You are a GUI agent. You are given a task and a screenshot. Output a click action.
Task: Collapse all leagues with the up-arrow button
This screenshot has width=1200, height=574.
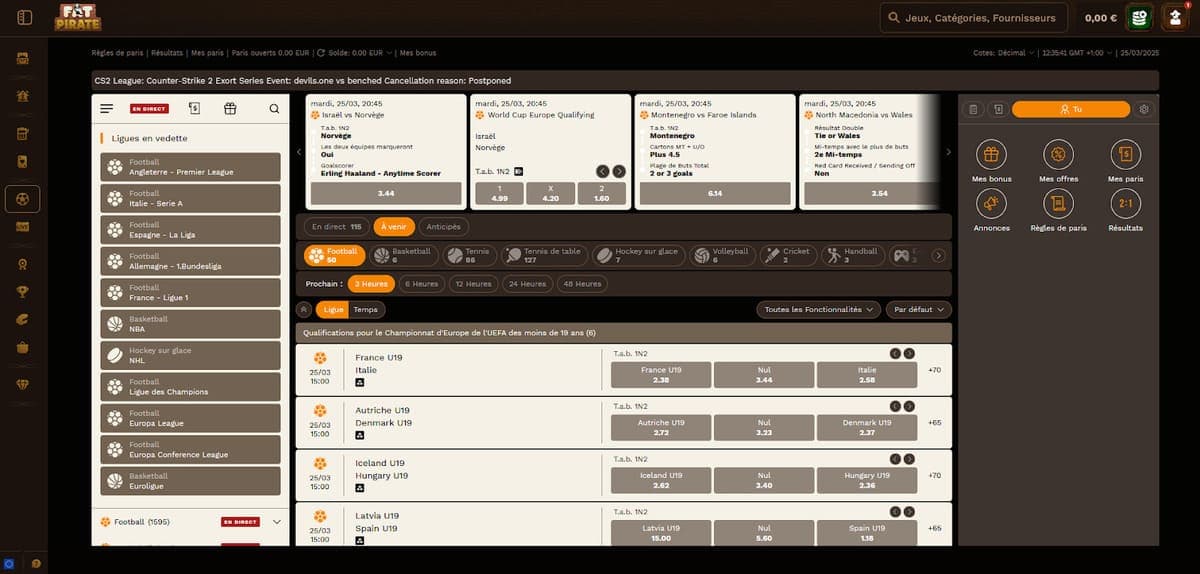click(x=306, y=310)
